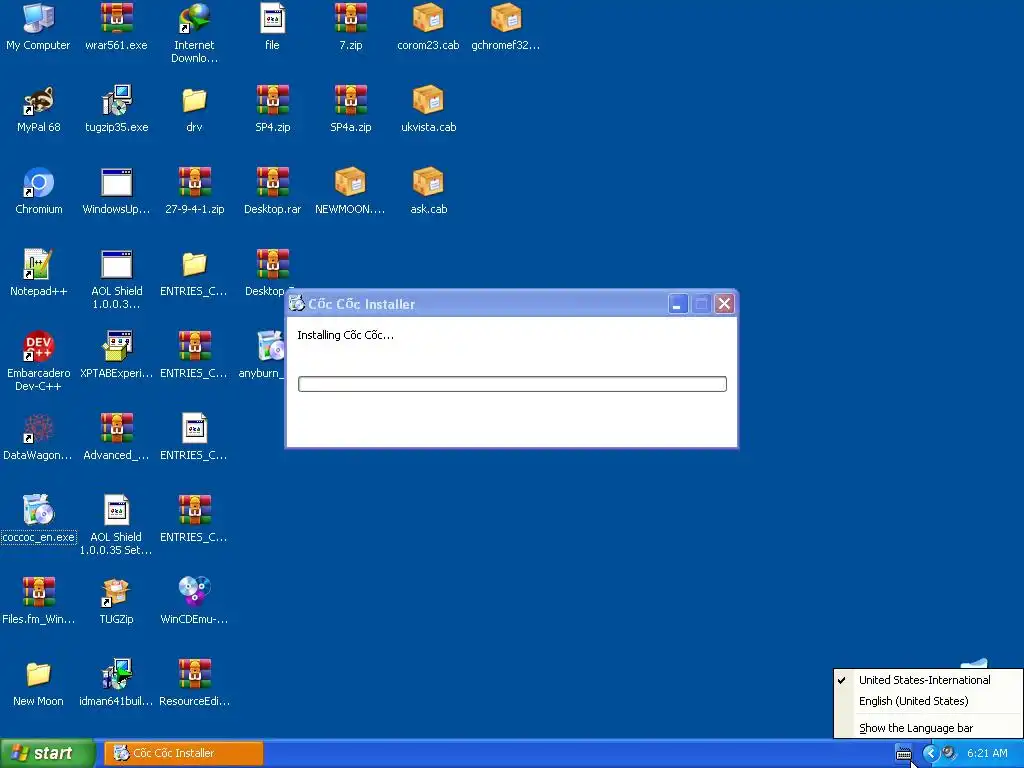Viewport: 1024px width, 768px height.
Task: Click the Cốc Cốc Installer taskbar button
Action: click(184, 753)
